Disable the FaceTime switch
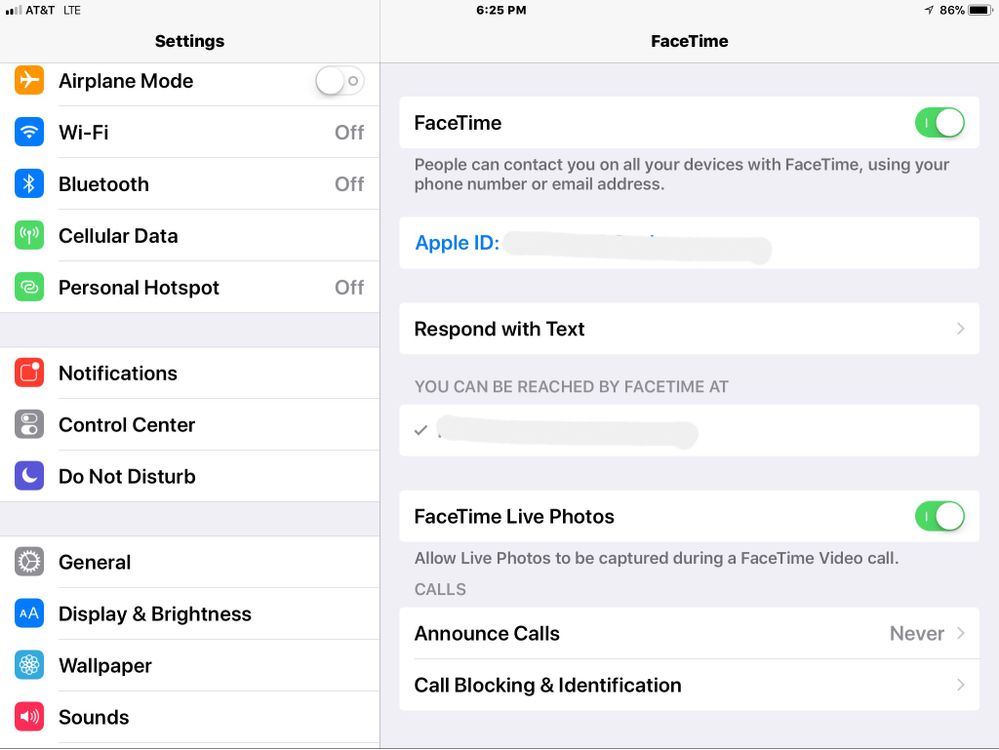The width and height of the screenshot is (999, 750). 939,122
